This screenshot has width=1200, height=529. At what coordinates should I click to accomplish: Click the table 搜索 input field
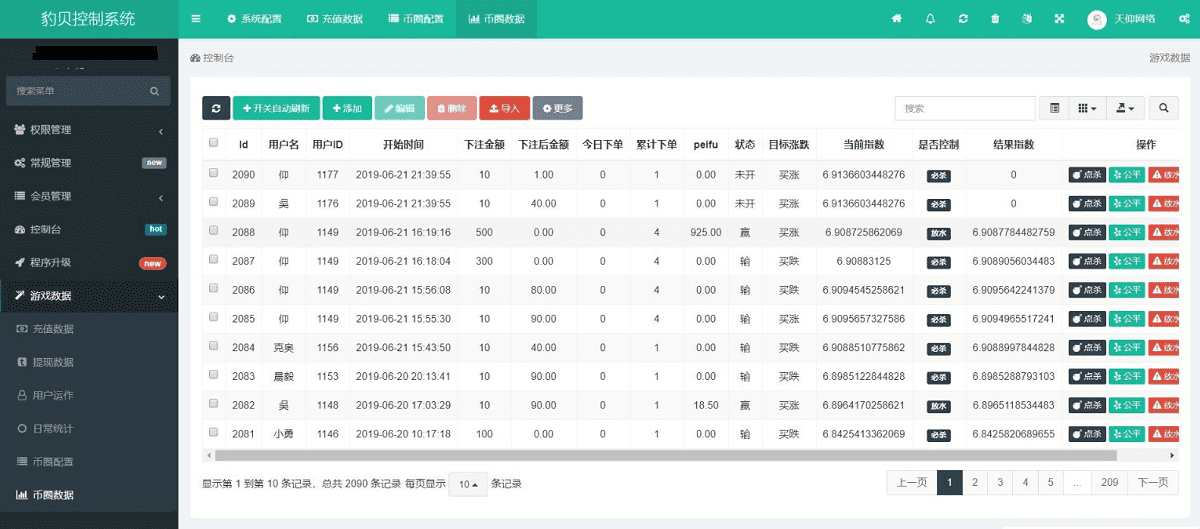coord(964,108)
